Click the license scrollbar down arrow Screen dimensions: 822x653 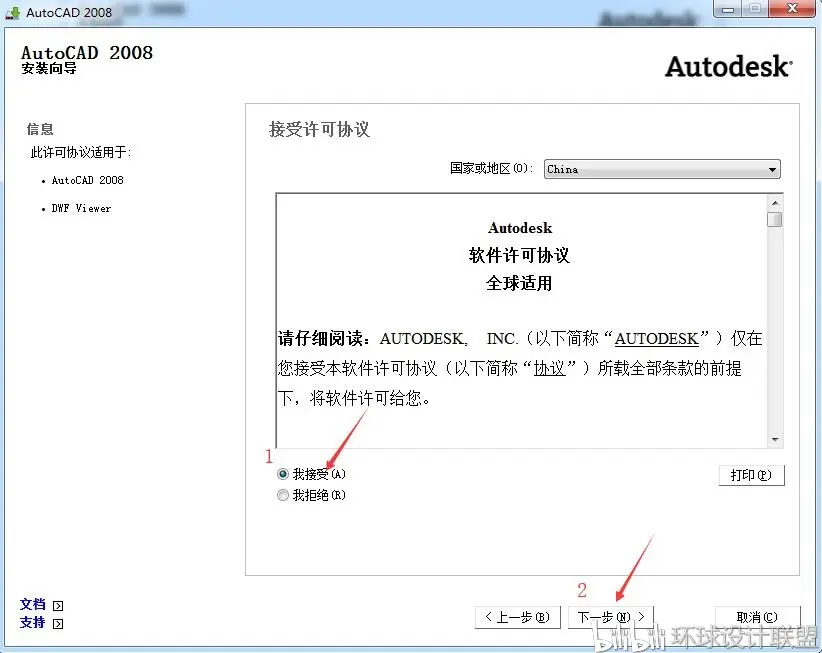click(775, 440)
